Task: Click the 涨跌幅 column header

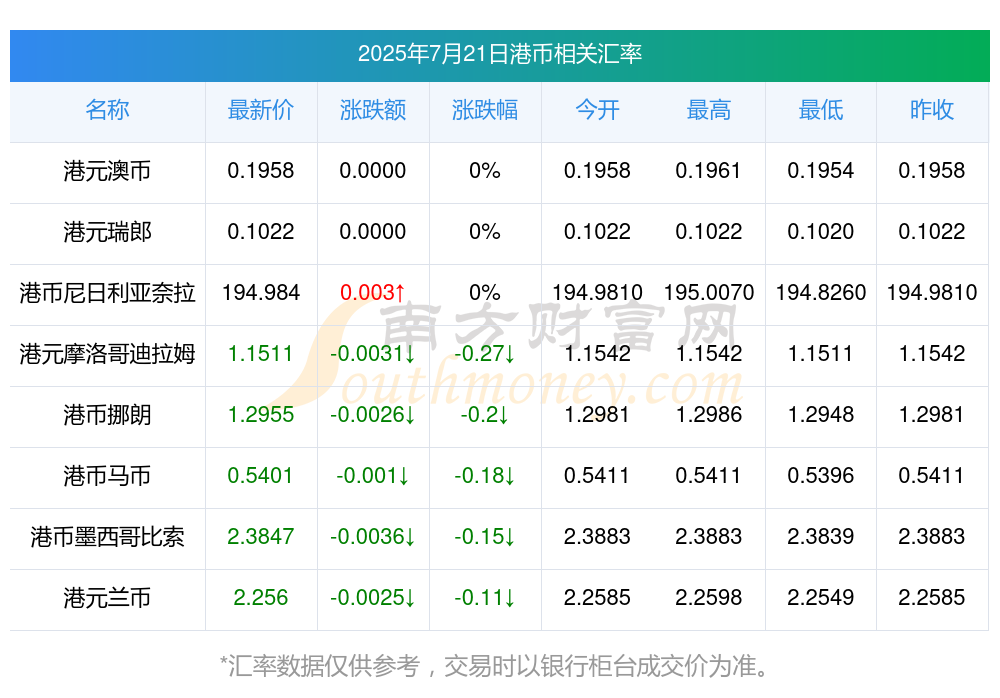Action: [484, 110]
